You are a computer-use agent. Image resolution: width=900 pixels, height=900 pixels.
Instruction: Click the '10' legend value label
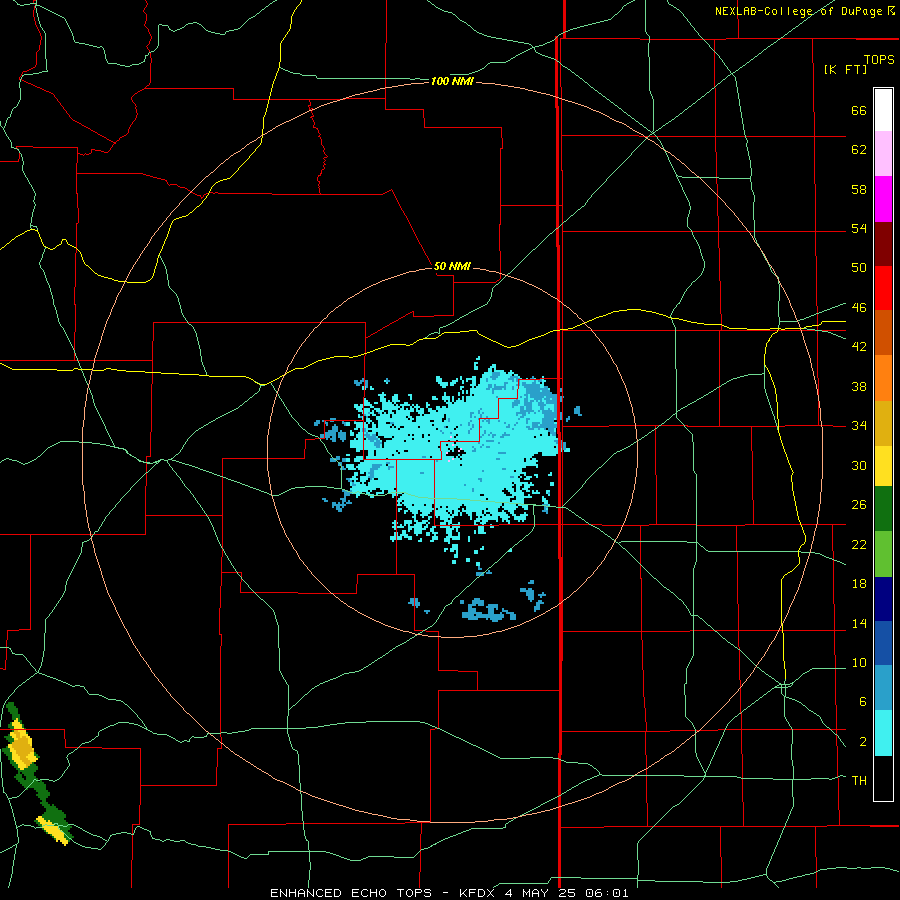[x=859, y=662]
